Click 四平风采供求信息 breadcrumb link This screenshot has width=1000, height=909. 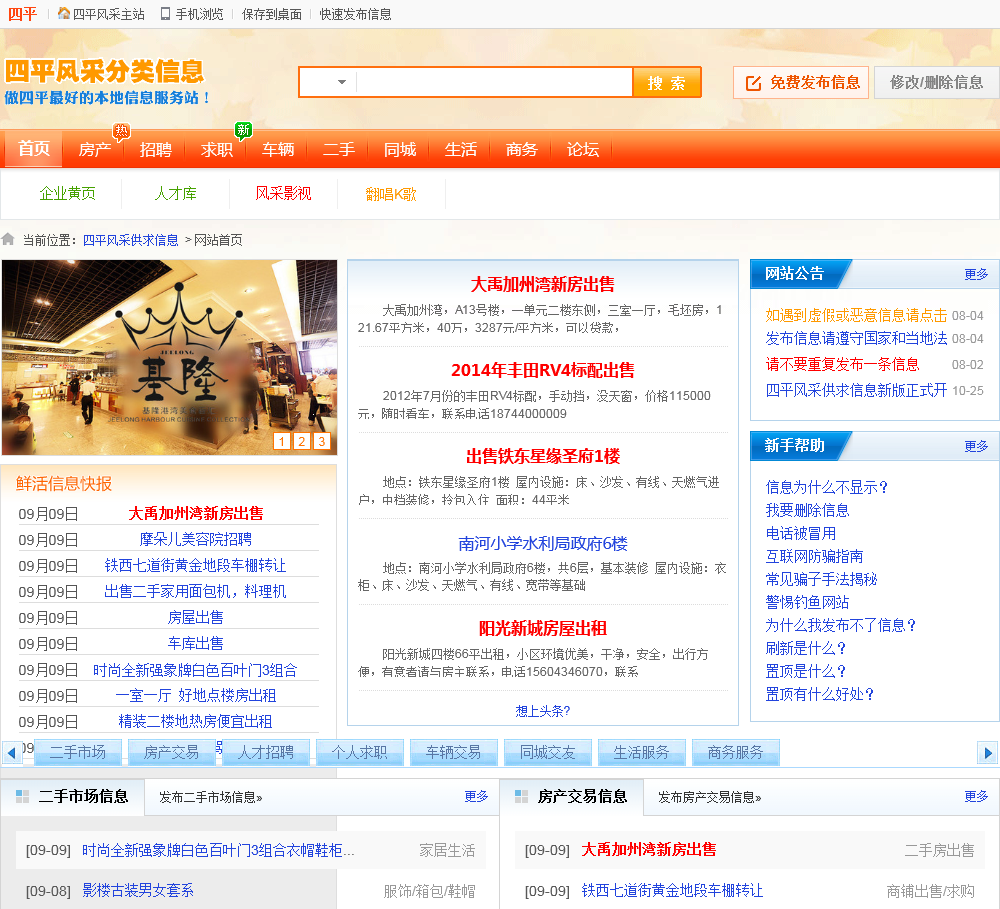coord(131,240)
